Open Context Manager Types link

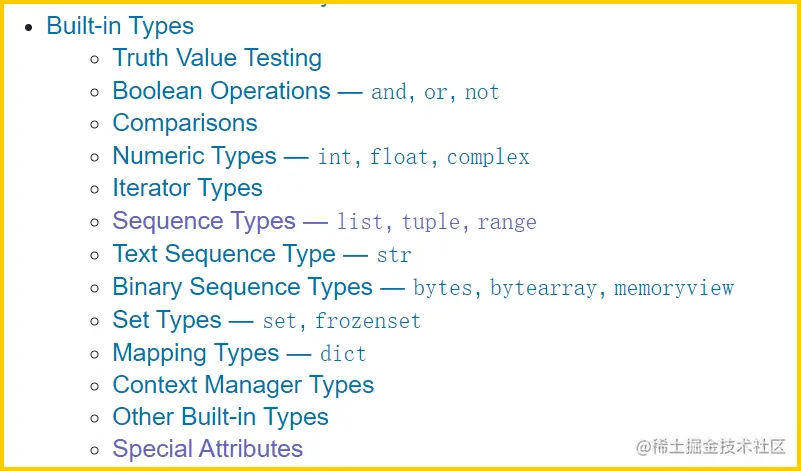coord(243,385)
